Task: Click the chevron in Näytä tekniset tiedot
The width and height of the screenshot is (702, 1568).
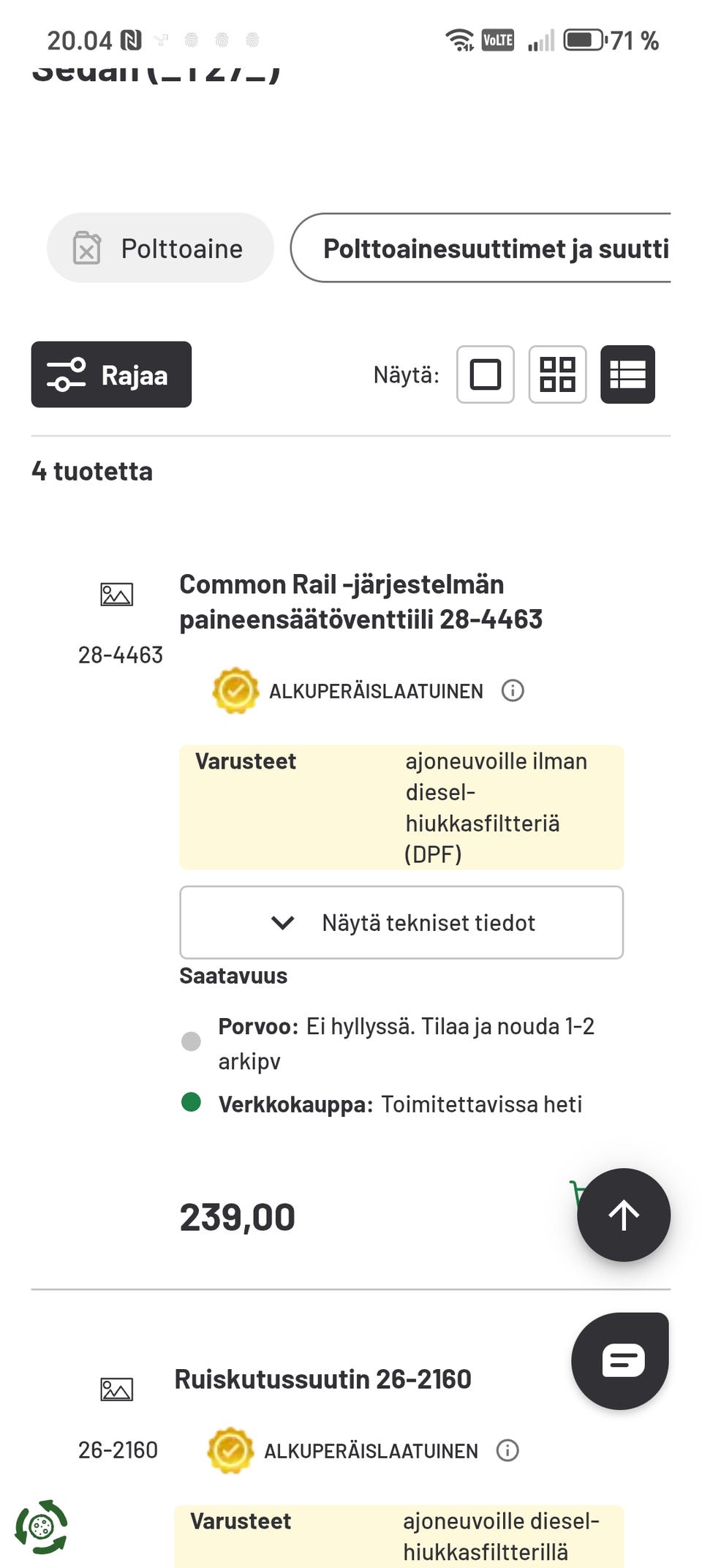Action: pos(283,922)
